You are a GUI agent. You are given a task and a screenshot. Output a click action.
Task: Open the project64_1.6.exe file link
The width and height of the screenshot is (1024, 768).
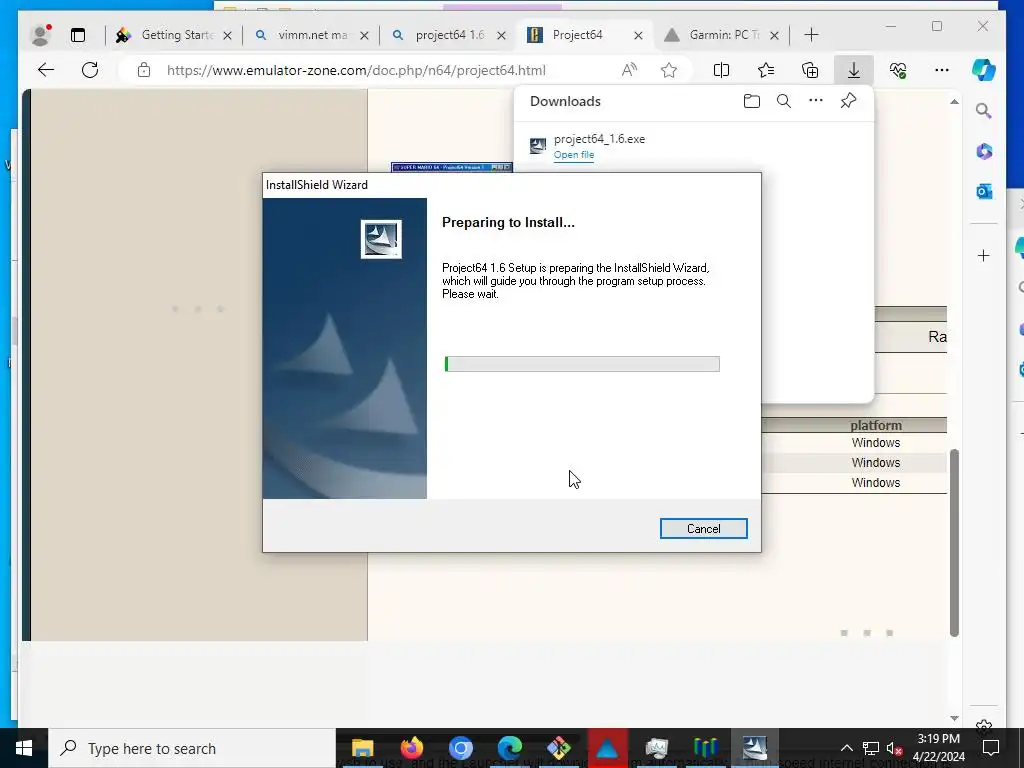point(573,155)
